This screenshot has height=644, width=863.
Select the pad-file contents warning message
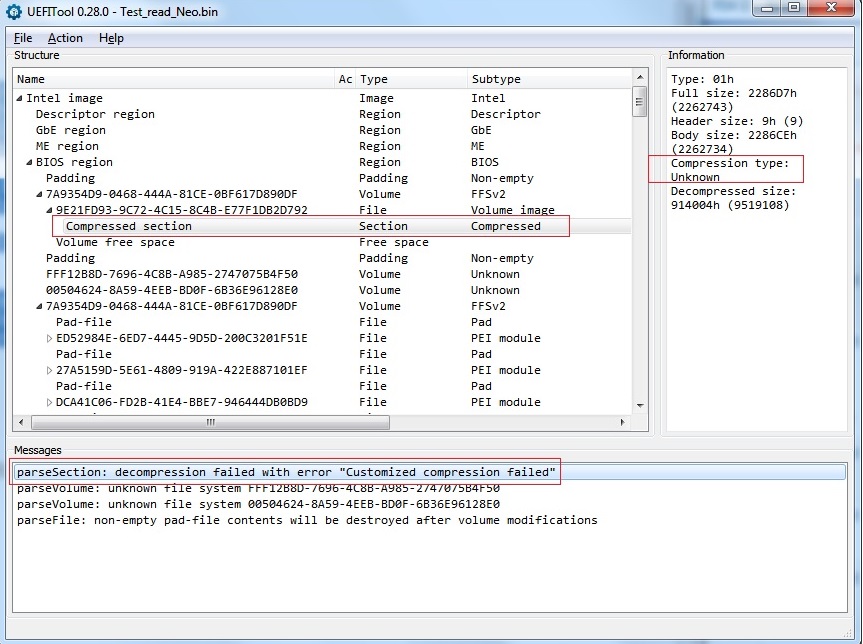(306, 520)
